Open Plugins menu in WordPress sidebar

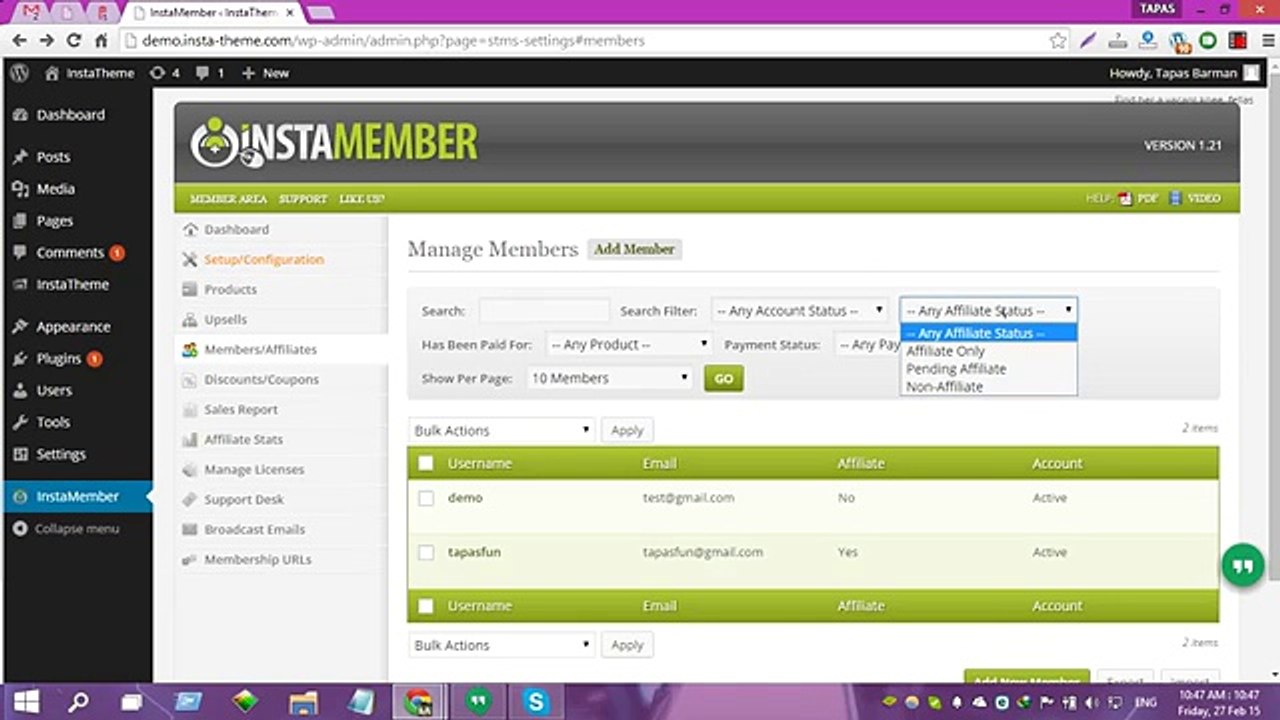(58, 359)
